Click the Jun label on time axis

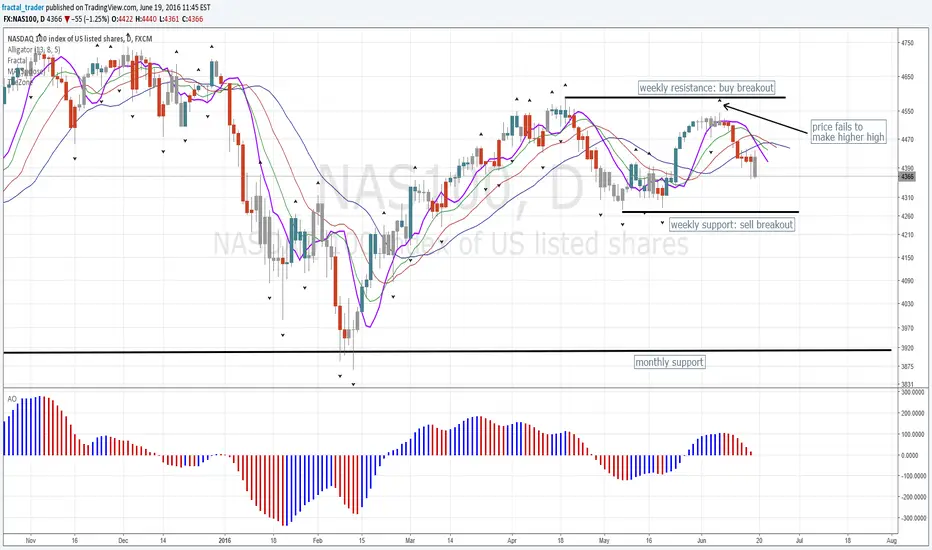702,541
